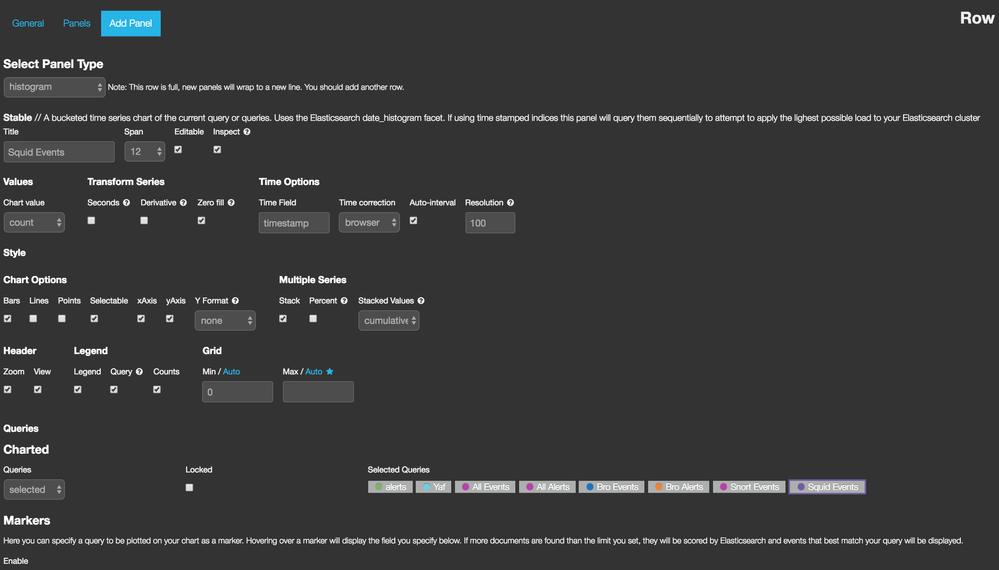Expand the Time correction browser dropdown
This screenshot has width=999, height=570.
369,223
